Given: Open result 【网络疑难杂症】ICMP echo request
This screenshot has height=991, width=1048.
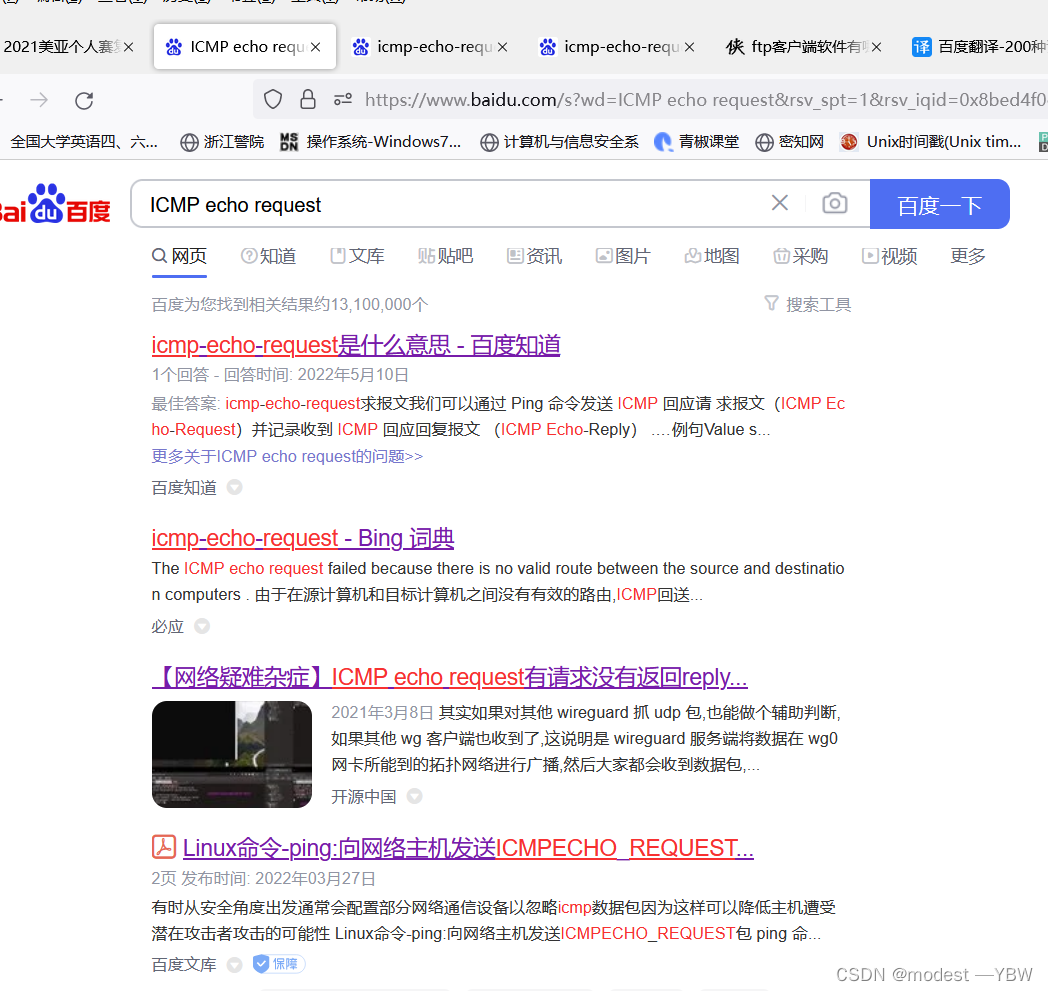Looking at the screenshot, I should (x=450, y=677).
